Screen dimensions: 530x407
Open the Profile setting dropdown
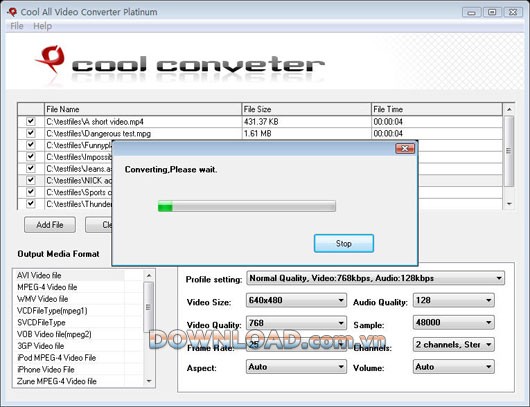pos(376,278)
